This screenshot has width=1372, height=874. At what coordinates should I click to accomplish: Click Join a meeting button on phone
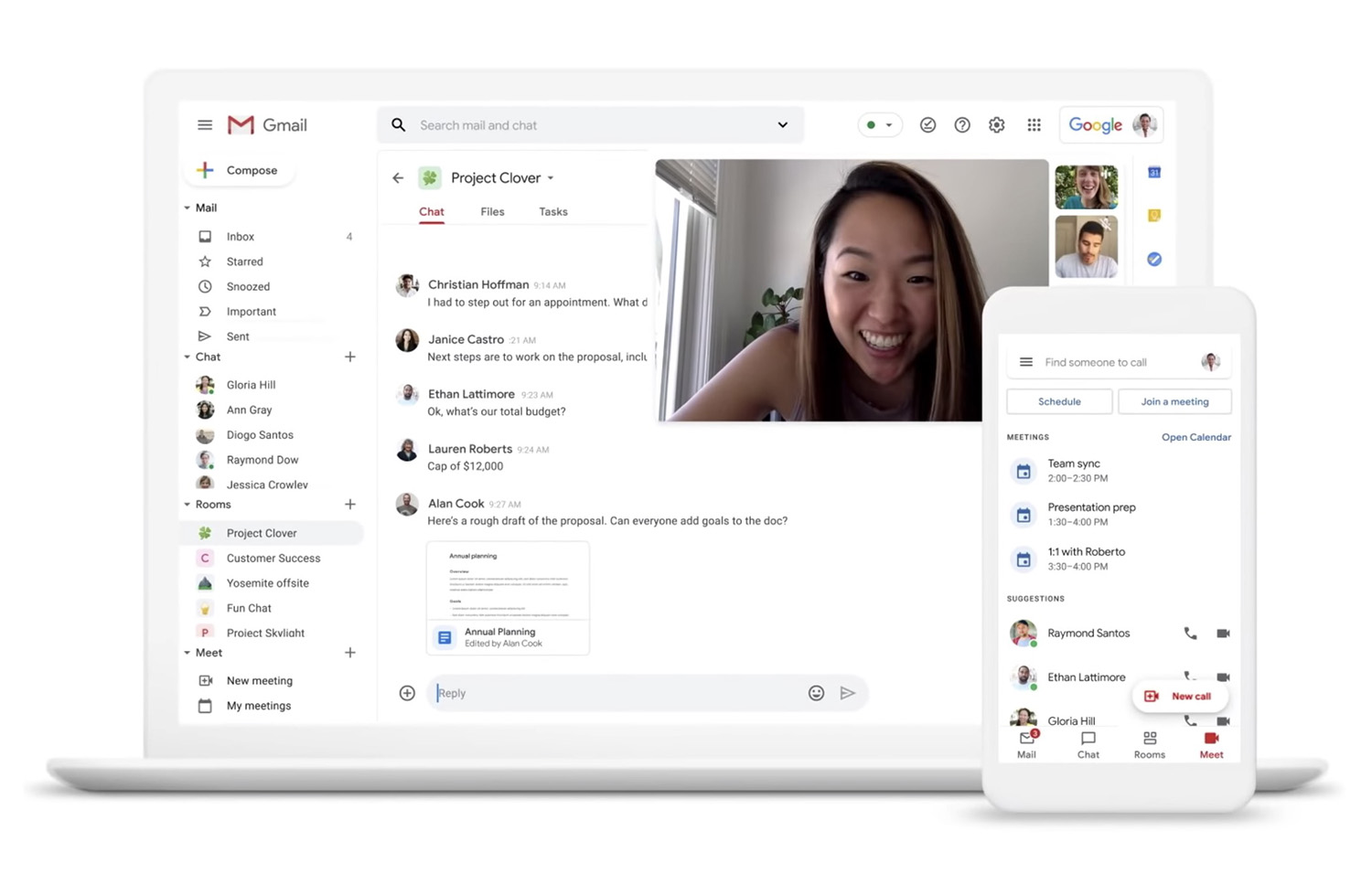1174,401
